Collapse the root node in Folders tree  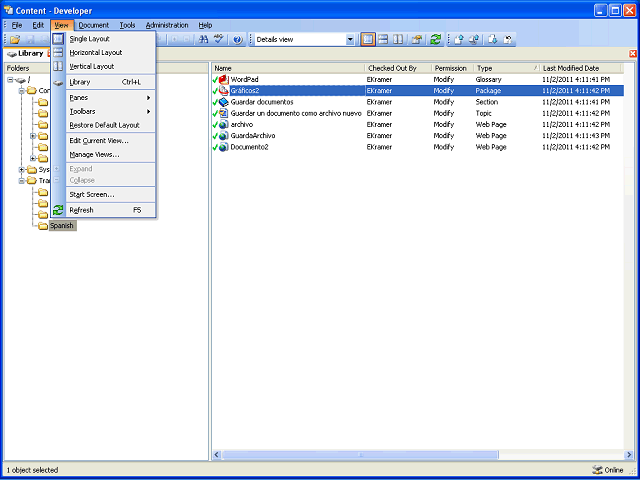[11, 80]
